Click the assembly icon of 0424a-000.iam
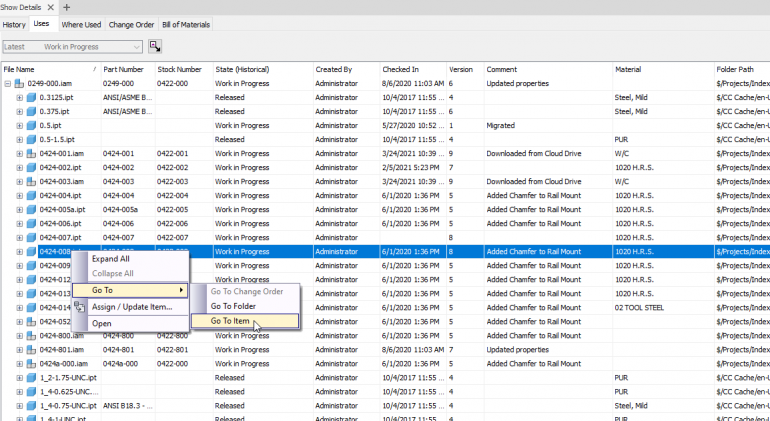 (x=31, y=364)
